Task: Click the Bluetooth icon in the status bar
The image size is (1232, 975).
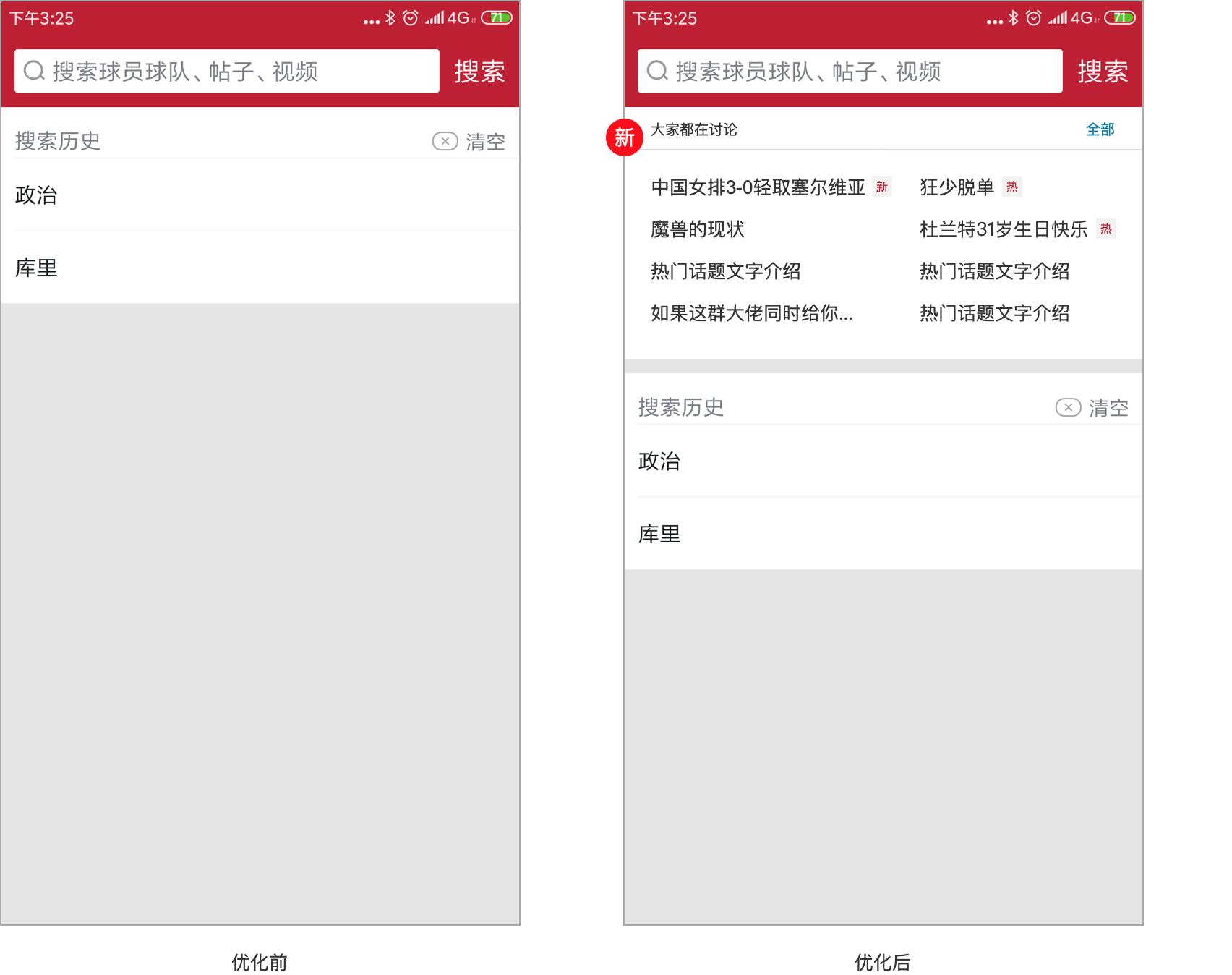Action: [390, 17]
